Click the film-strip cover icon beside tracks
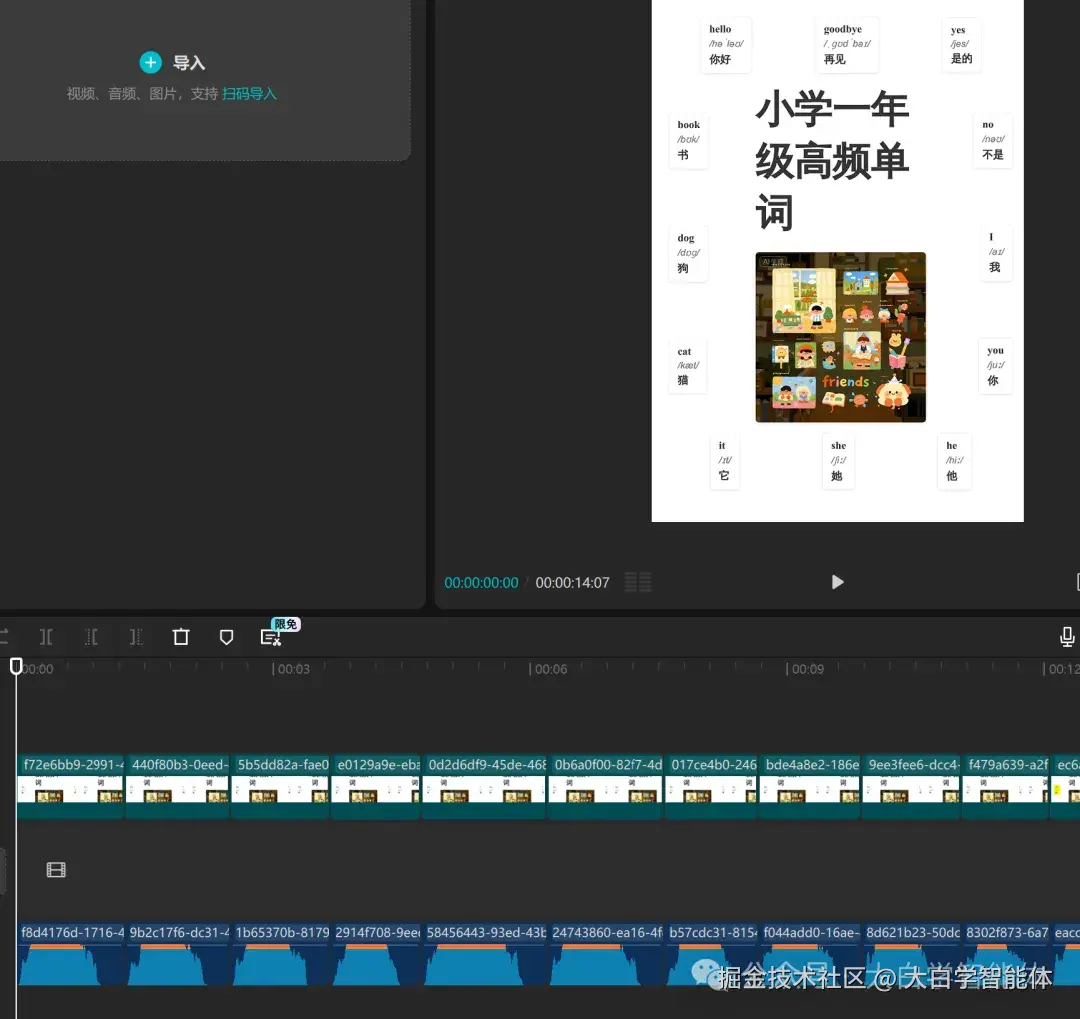1080x1019 pixels. click(x=56, y=870)
